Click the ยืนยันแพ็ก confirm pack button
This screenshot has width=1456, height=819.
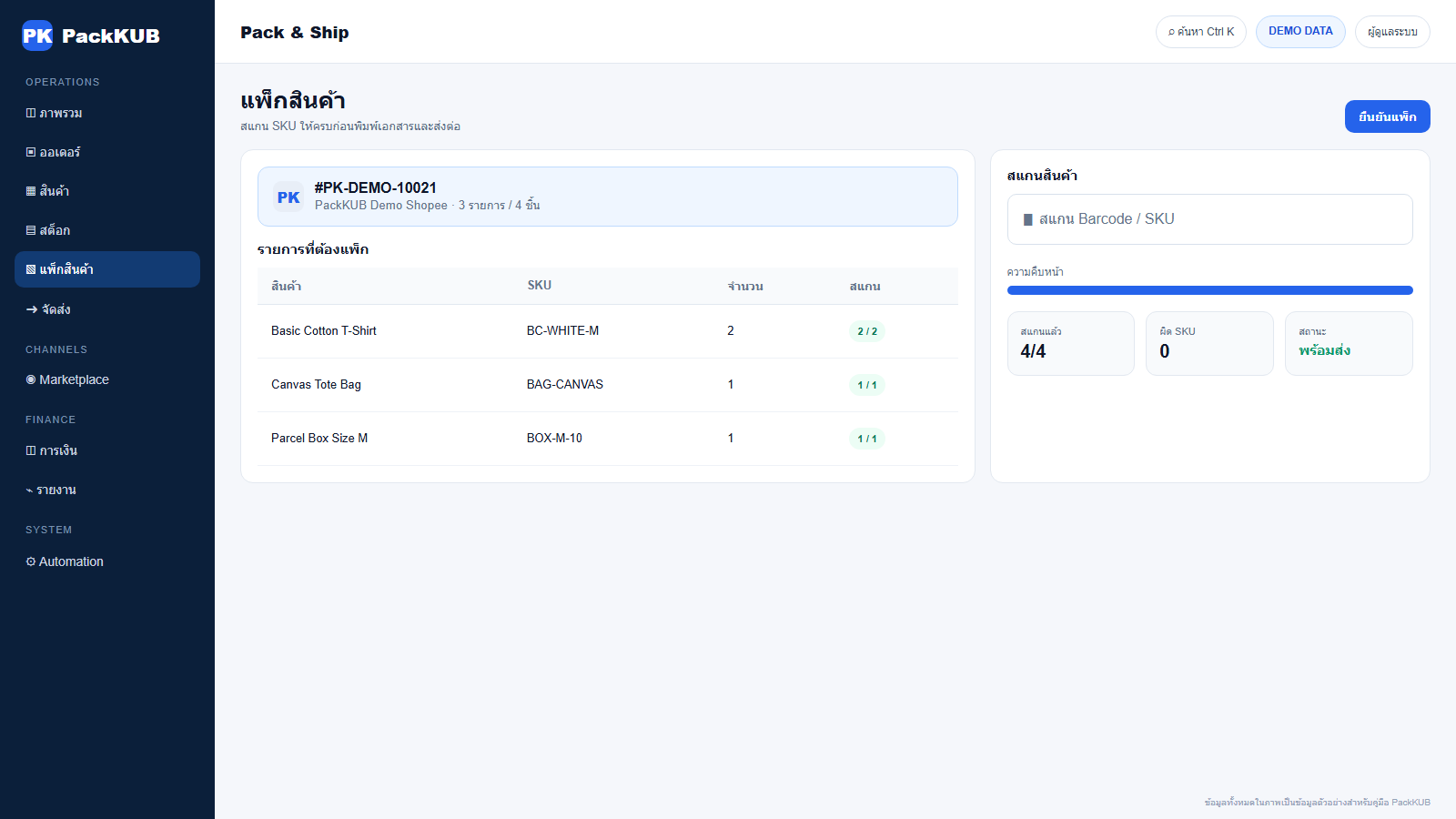(x=1388, y=116)
